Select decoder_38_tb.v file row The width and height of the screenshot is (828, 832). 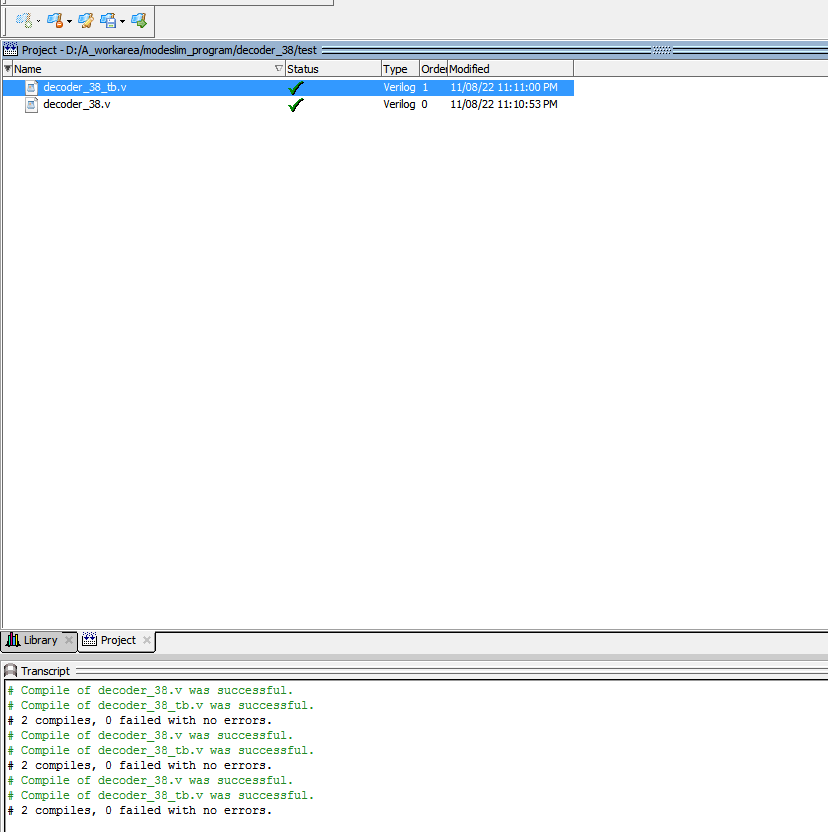tap(288, 88)
